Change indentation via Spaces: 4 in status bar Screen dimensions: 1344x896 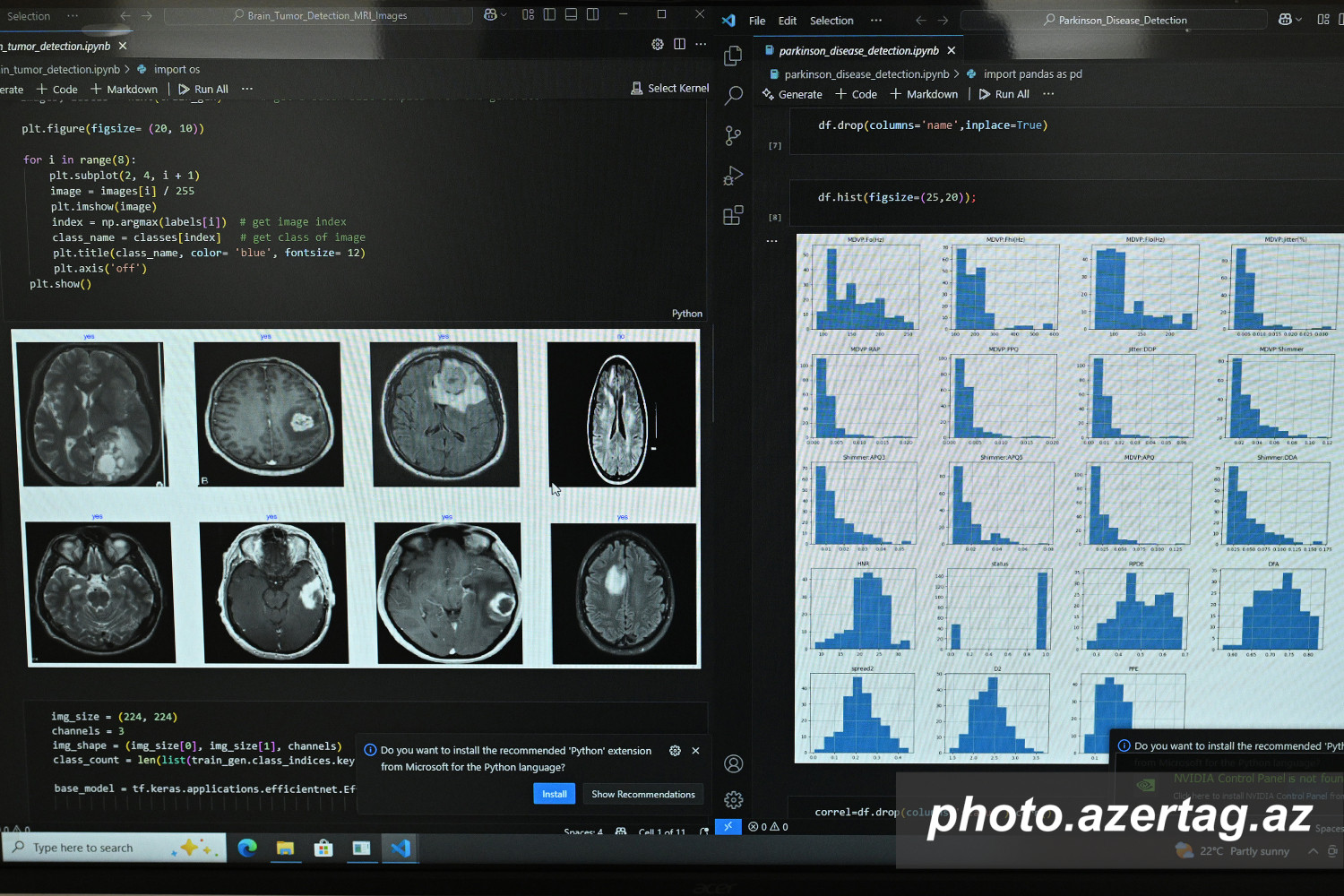pos(583,832)
